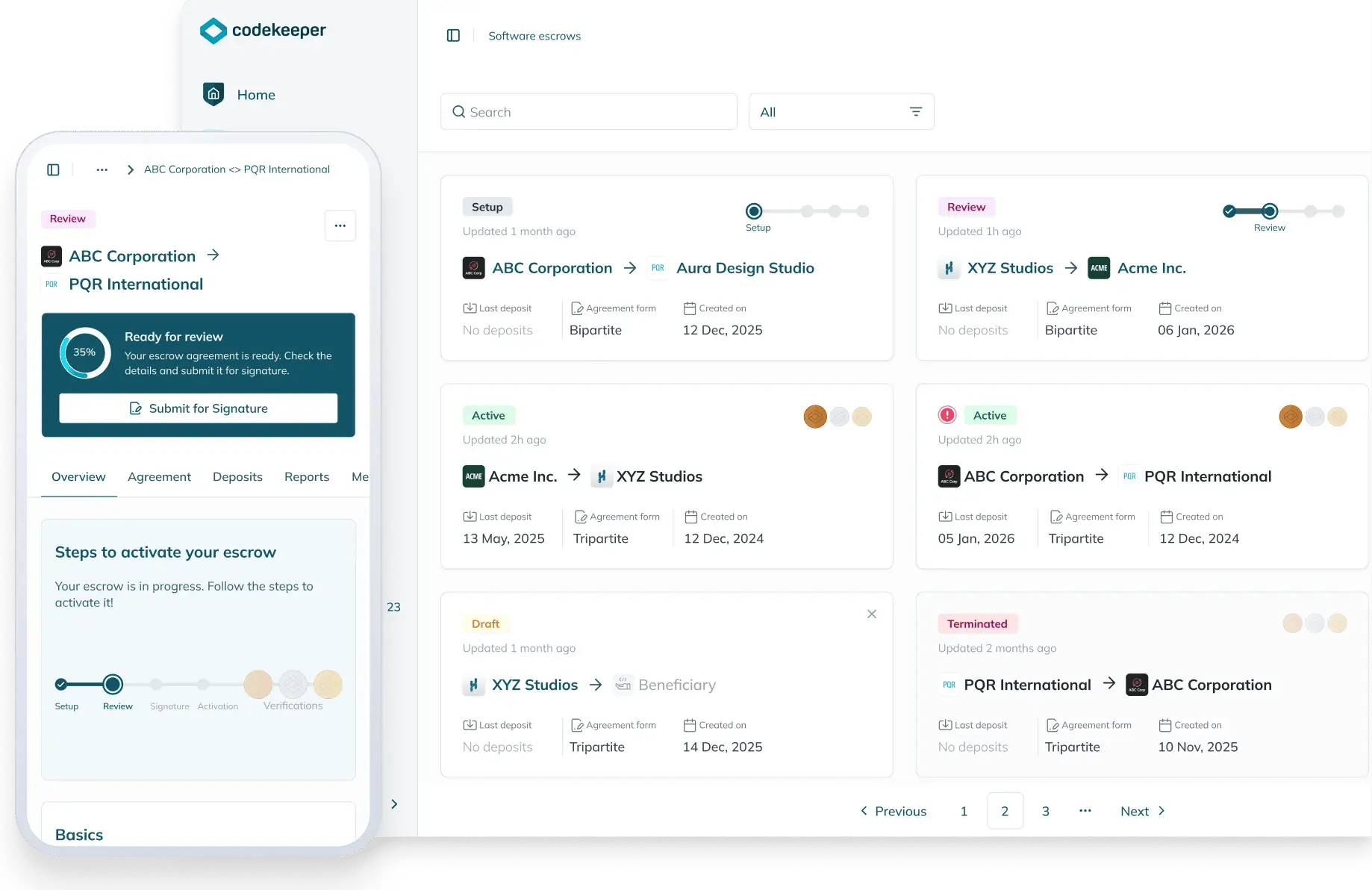
Task: Click the bronze verification badge on Acme Inc. card
Action: pos(815,417)
